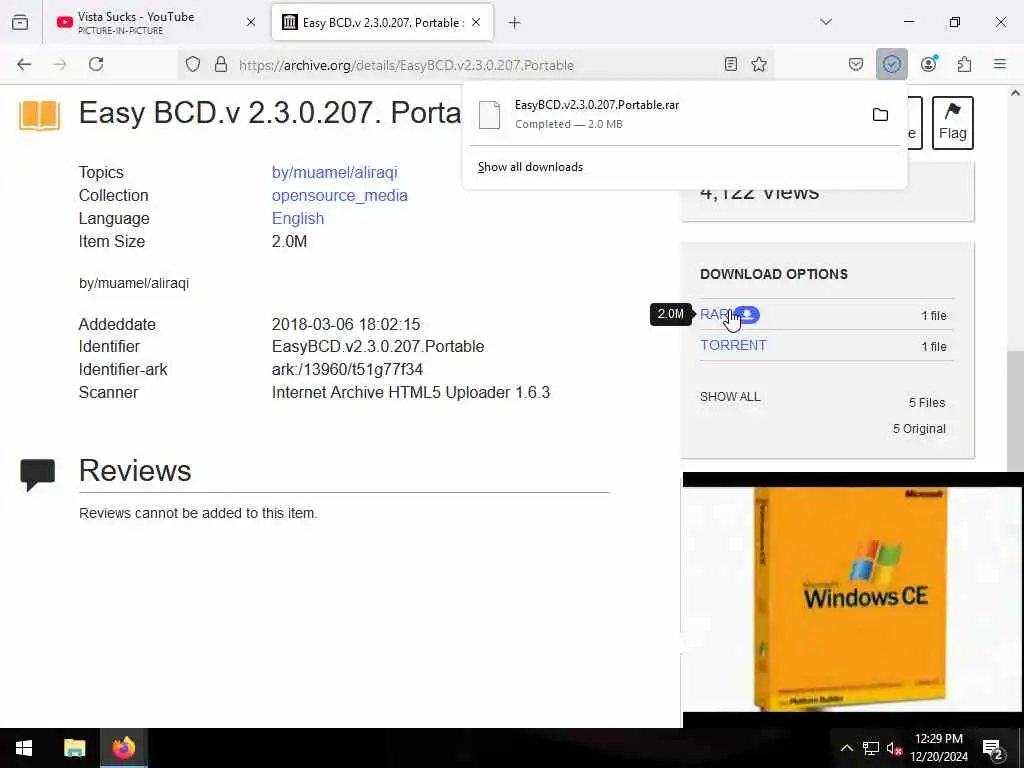This screenshot has width=1024, height=768.
Task: Open muted volume tray icon
Action: click(x=894, y=748)
